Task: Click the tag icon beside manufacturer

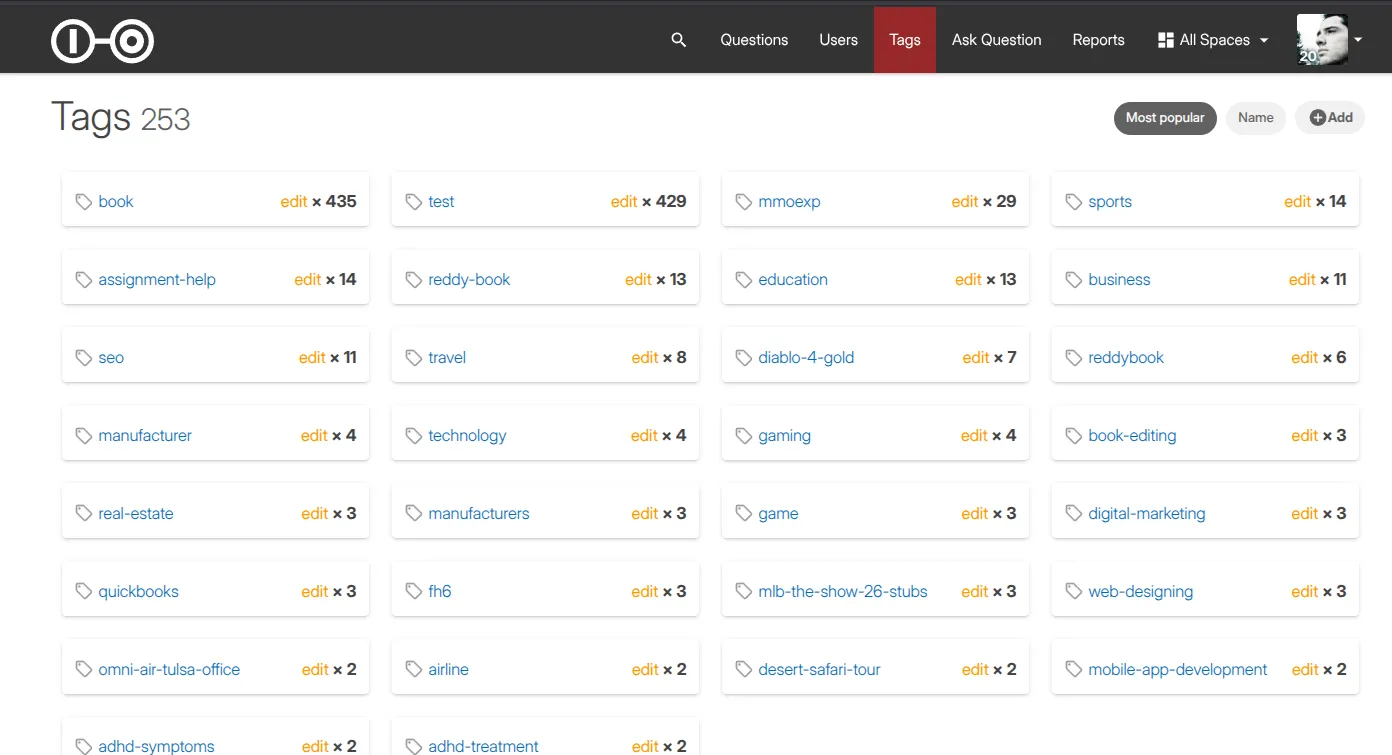Action: tap(84, 436)
